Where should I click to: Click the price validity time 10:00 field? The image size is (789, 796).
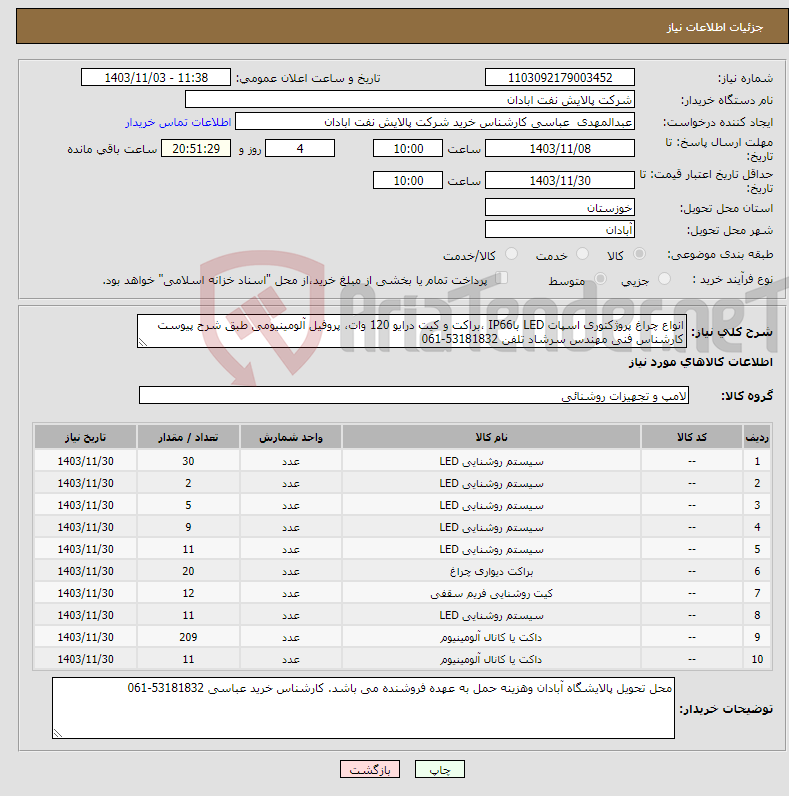408,180
